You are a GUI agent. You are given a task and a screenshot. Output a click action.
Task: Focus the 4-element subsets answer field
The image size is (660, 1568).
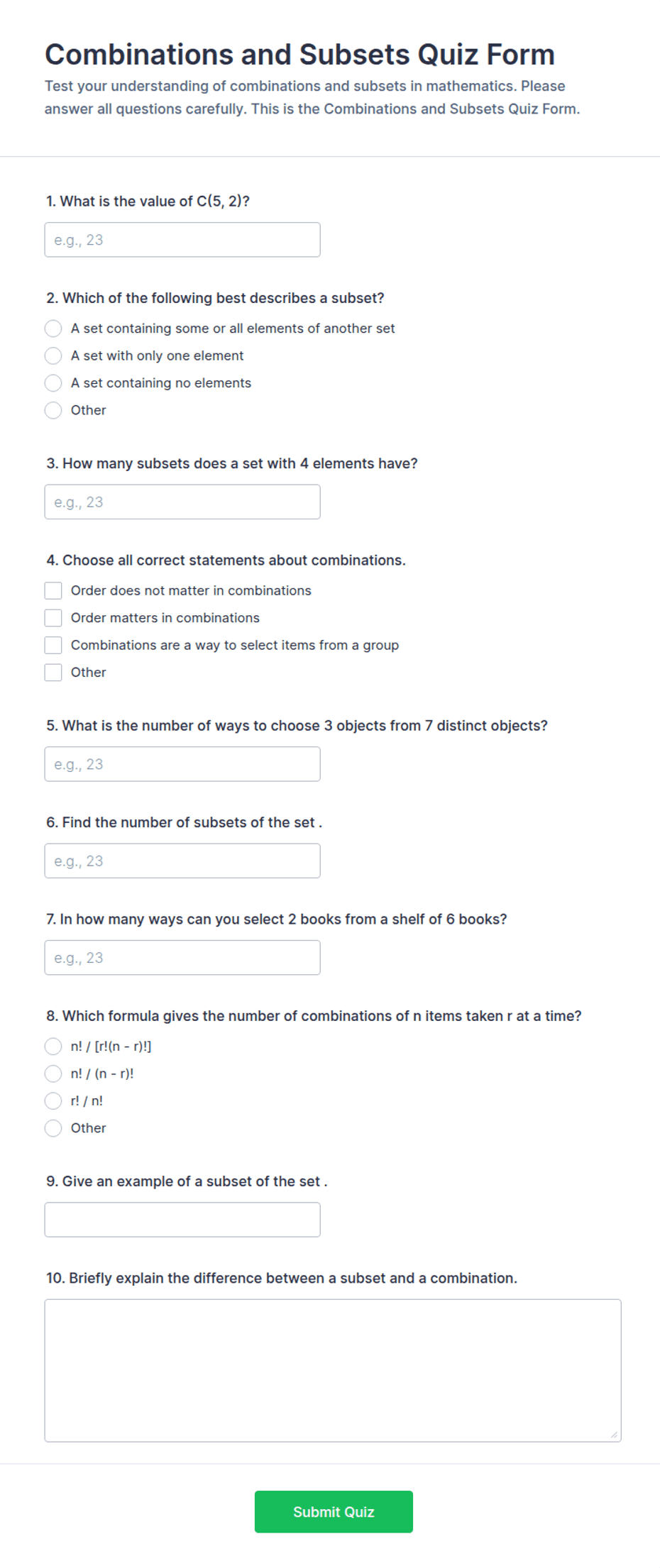point(182,502)
